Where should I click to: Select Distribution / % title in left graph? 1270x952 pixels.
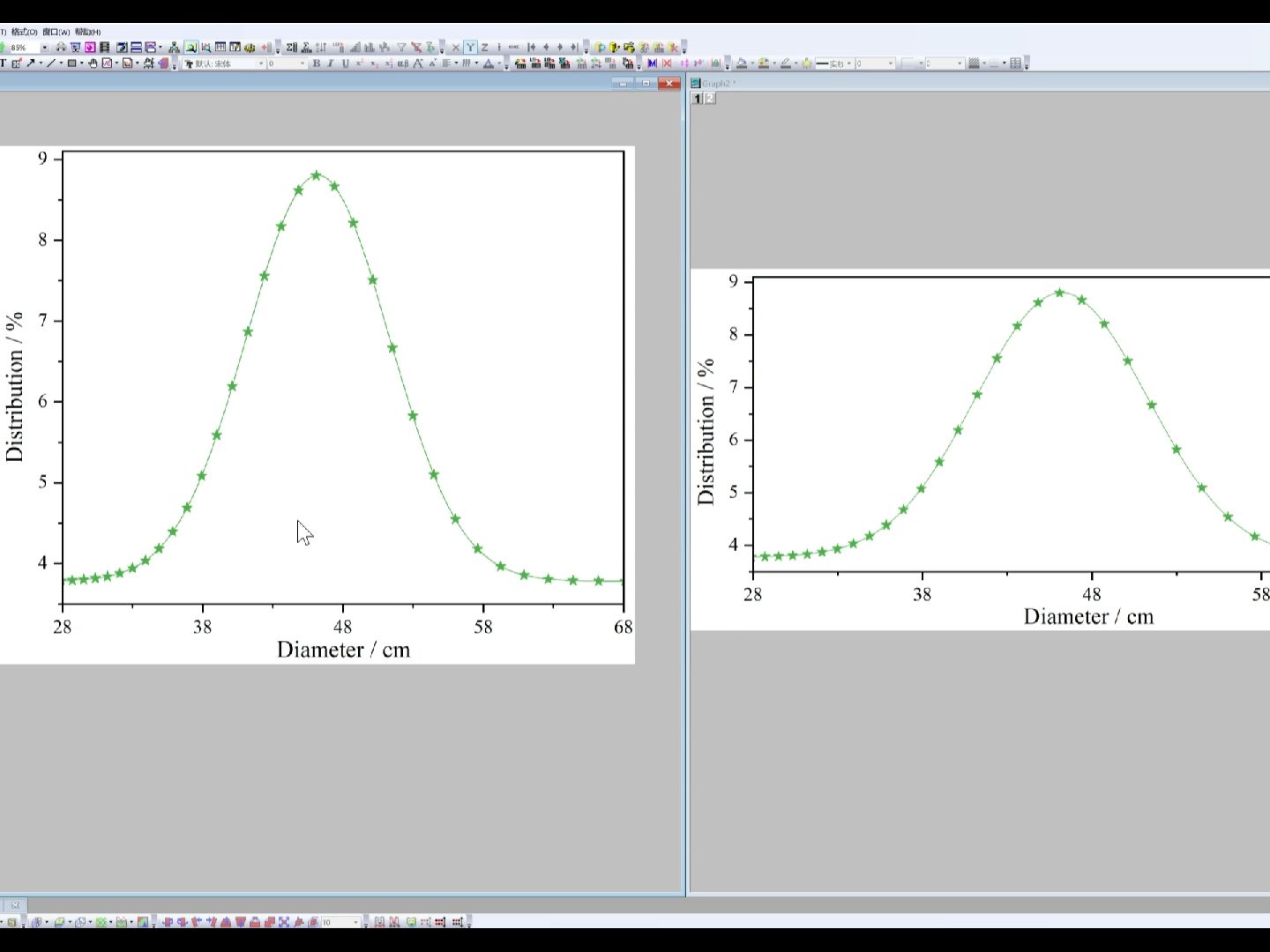14,386
